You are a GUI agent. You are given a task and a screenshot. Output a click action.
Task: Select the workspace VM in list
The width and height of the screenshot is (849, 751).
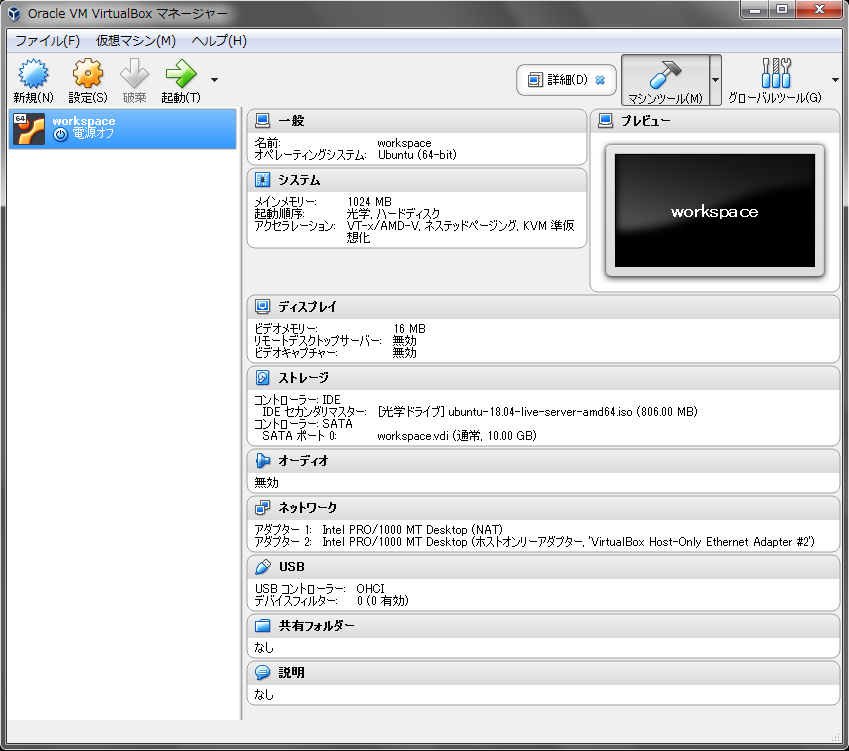(x=123, y=129)
